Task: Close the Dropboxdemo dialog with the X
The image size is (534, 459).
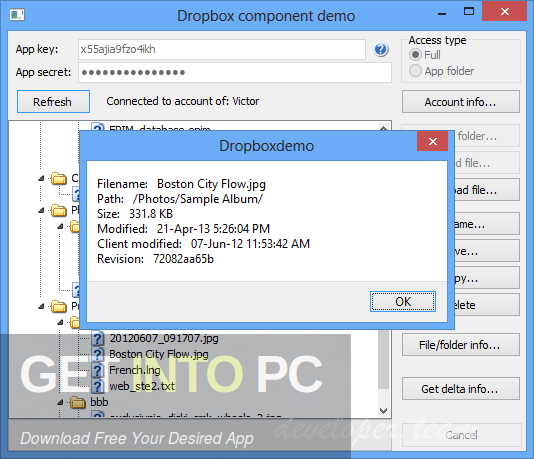Action: 433,141
